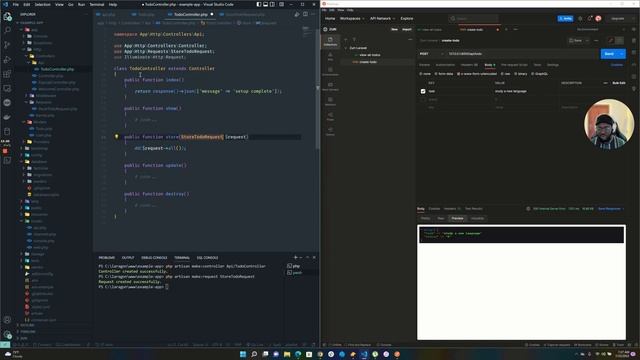Collapse the Controllers folder in VS Code explorer
Viewport: 640px width, 360px height.
pos(46,56)
